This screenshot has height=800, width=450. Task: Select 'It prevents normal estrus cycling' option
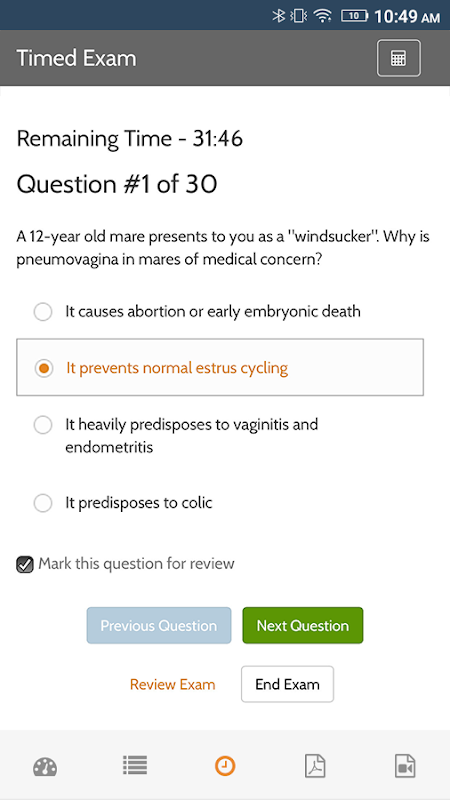pos(220,367)
